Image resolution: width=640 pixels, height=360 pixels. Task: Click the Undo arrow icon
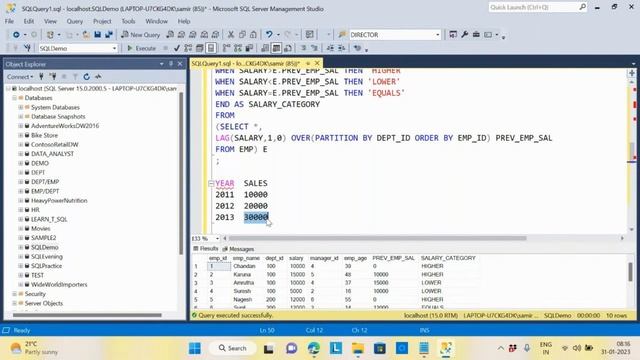coord(269,35)
